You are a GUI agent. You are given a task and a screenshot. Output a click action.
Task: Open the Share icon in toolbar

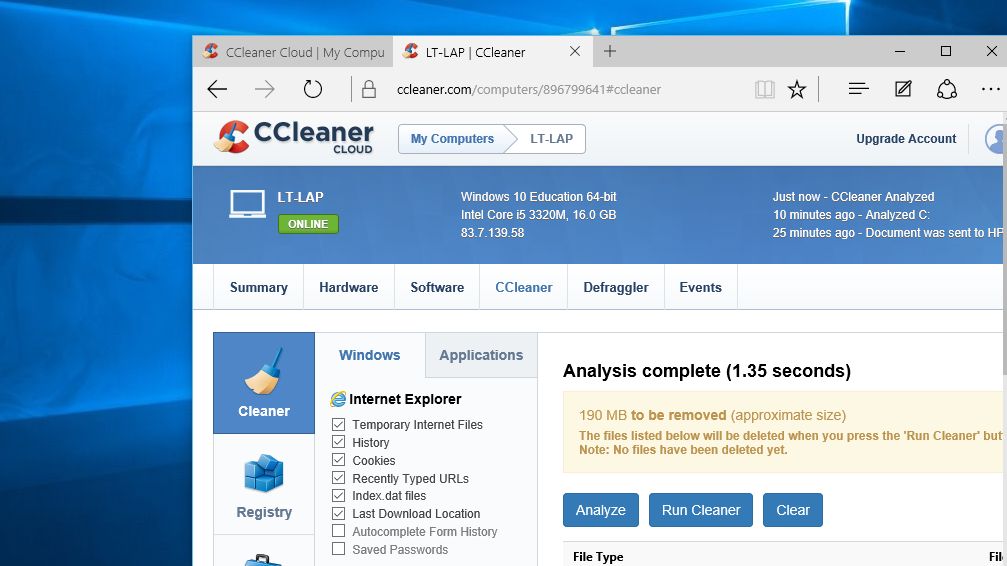947,89
